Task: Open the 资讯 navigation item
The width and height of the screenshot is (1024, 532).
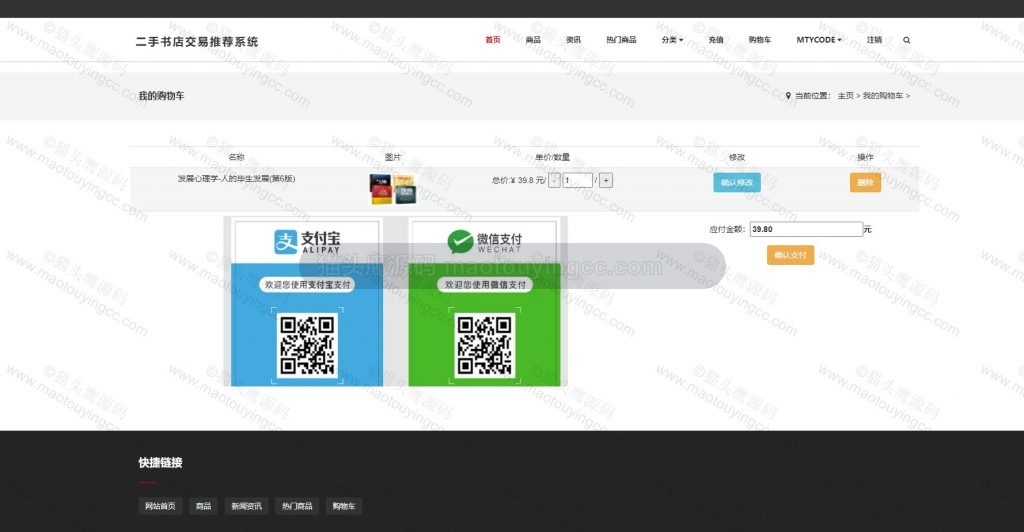Action: (x=573, y=40)
